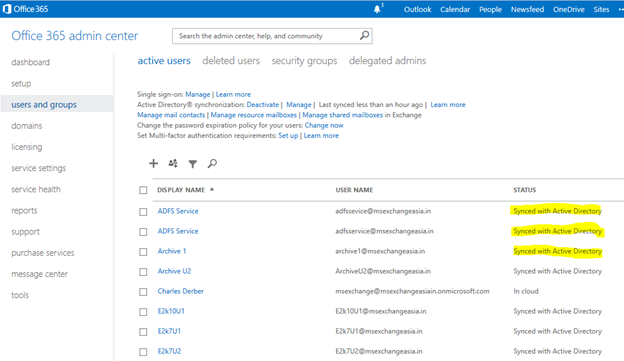Open the filter funnel icon
This screenshot has width=624, height=361.
tap(193, 164)
